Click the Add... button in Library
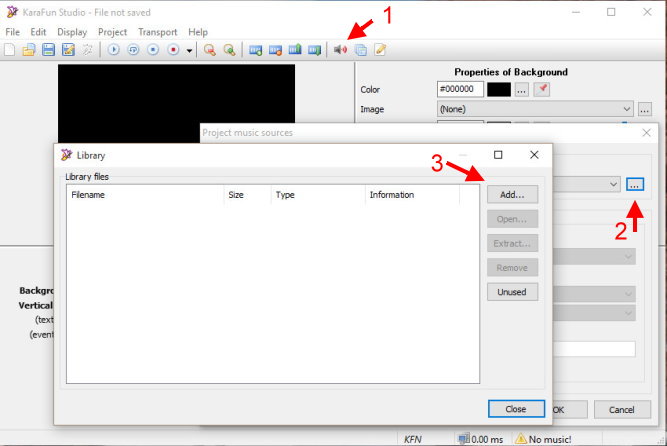 pyautogui.click(x=512, y=194)
